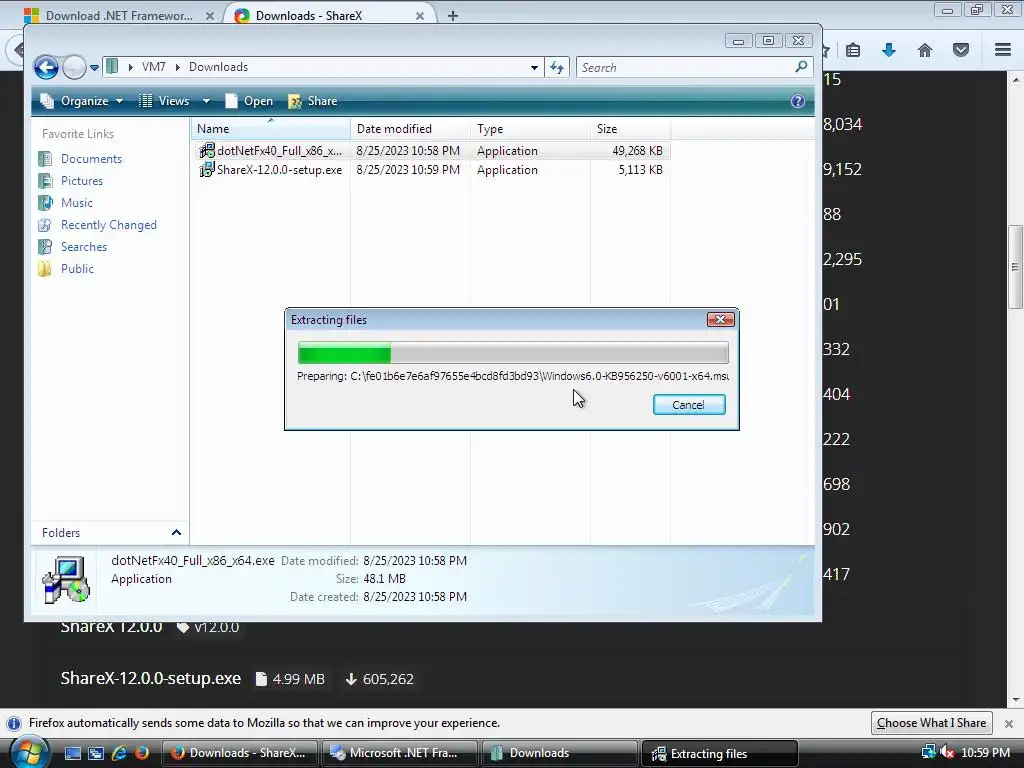Click Open in the Explorer toolbar
1024x768 pixels.
249,101
